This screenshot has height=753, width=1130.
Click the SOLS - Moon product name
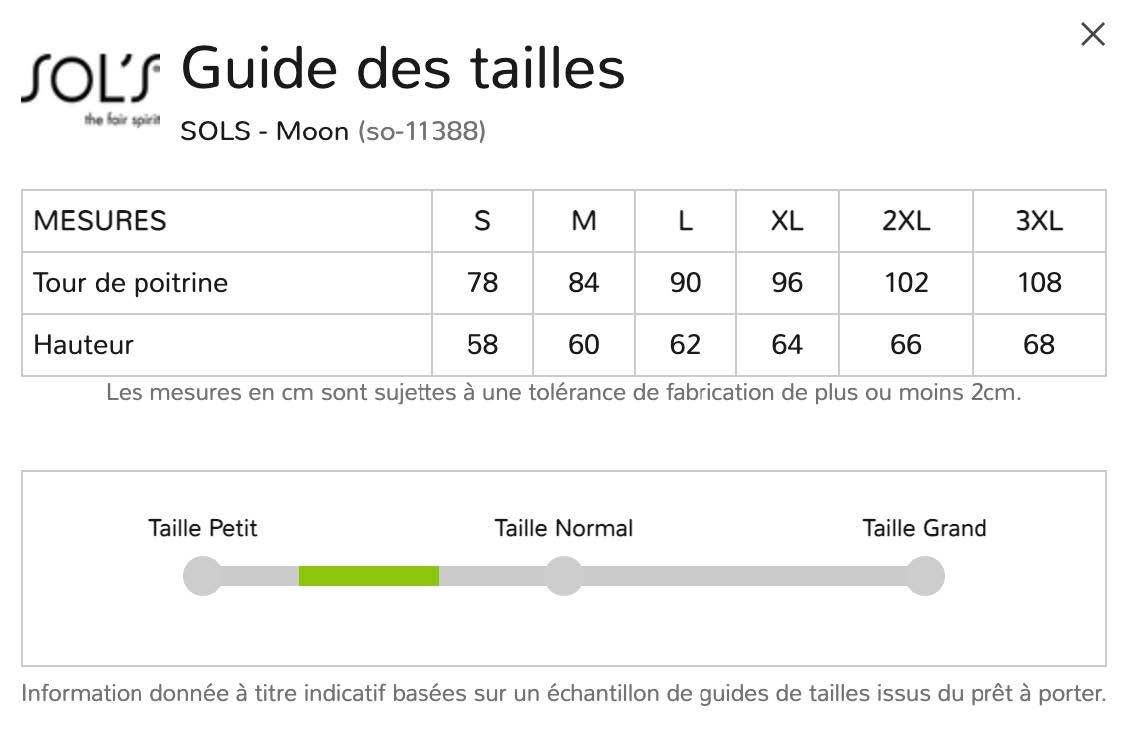coord(265,131)
